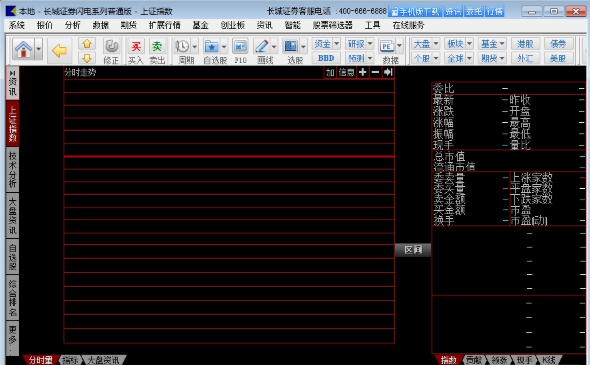
Task: Expand the 大盘 dropdown arrow
Action: coord(436,44)
